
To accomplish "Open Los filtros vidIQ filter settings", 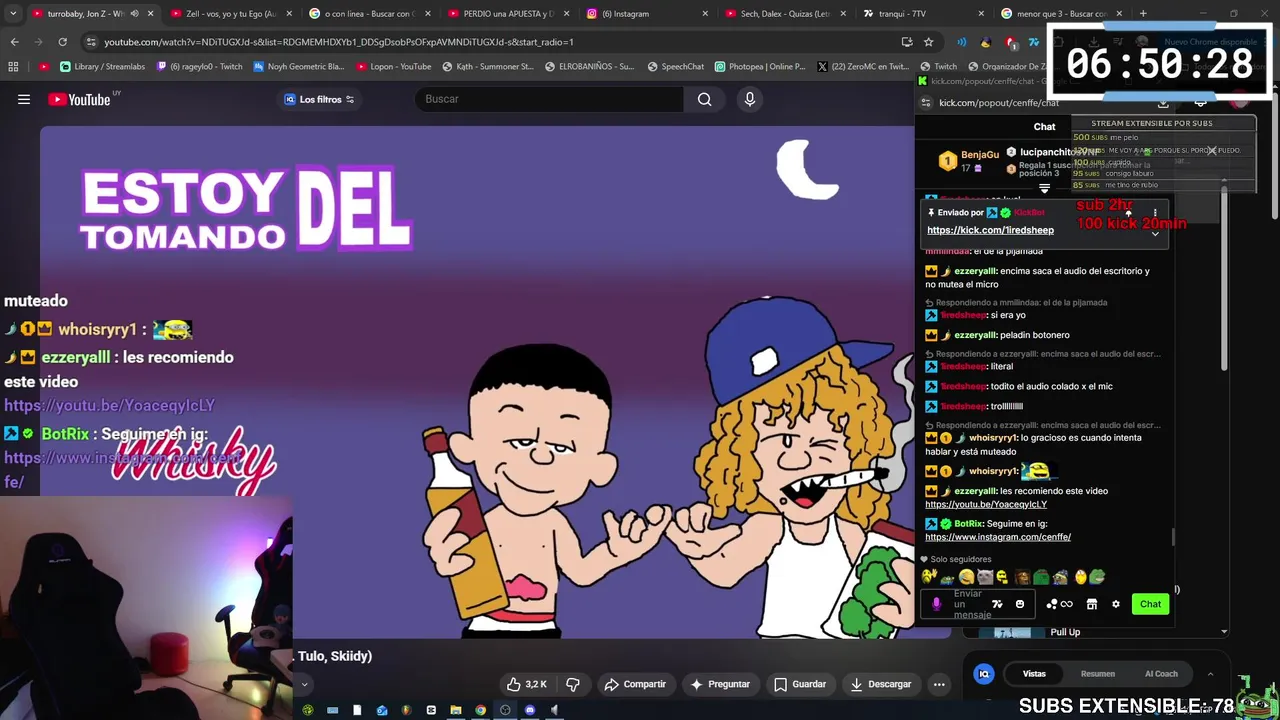I will pyautogui.click(x=320, y=99).
